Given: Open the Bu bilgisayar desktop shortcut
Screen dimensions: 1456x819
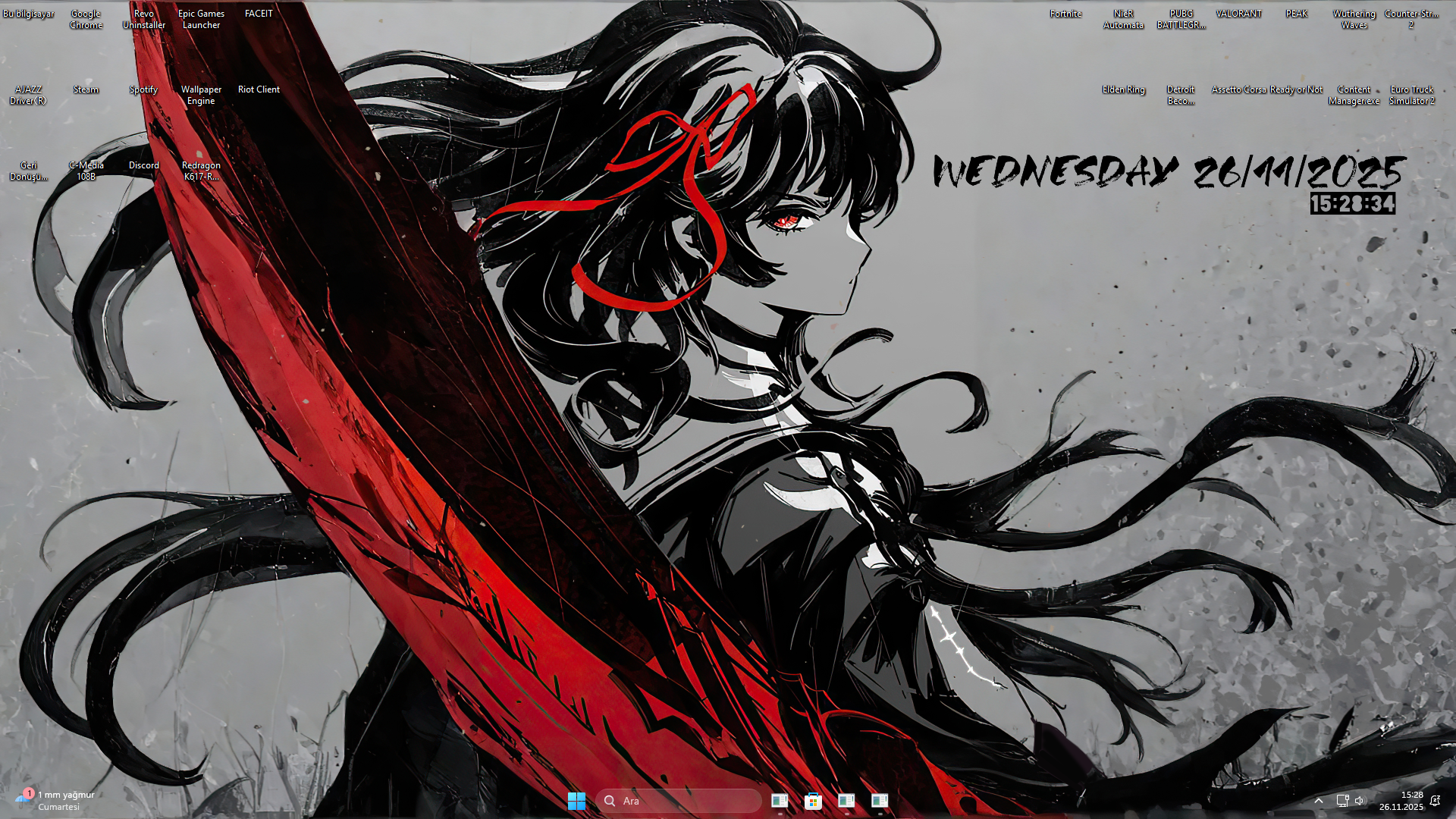Looking at the screenshot, I should tap(28, 14).
